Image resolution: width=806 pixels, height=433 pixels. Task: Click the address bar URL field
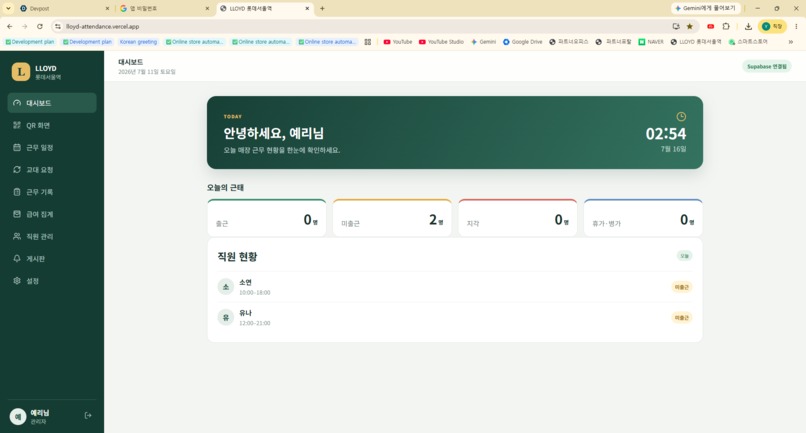360,26
